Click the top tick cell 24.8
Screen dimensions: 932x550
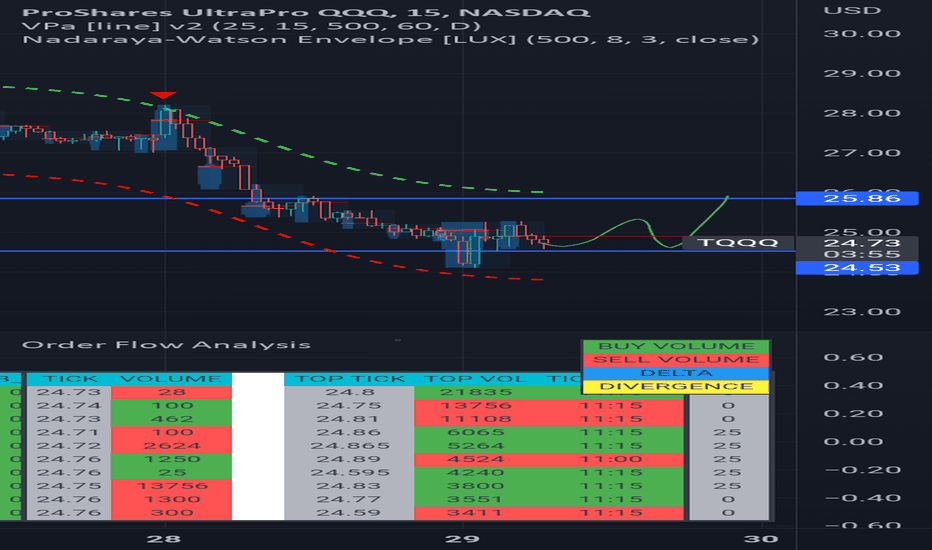click(x=350, y=392)
